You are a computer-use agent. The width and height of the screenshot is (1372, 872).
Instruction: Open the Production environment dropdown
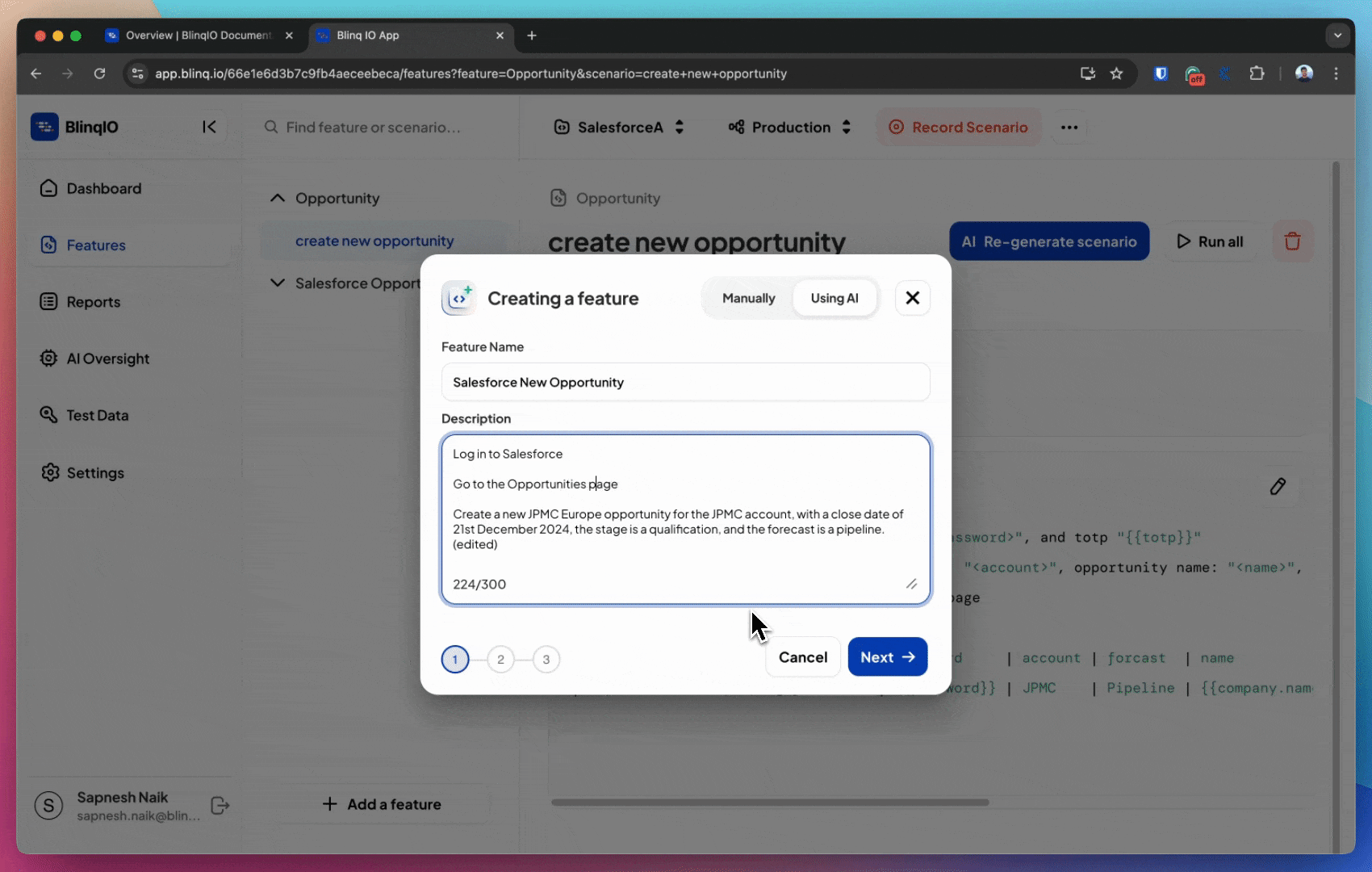(789, 128)
